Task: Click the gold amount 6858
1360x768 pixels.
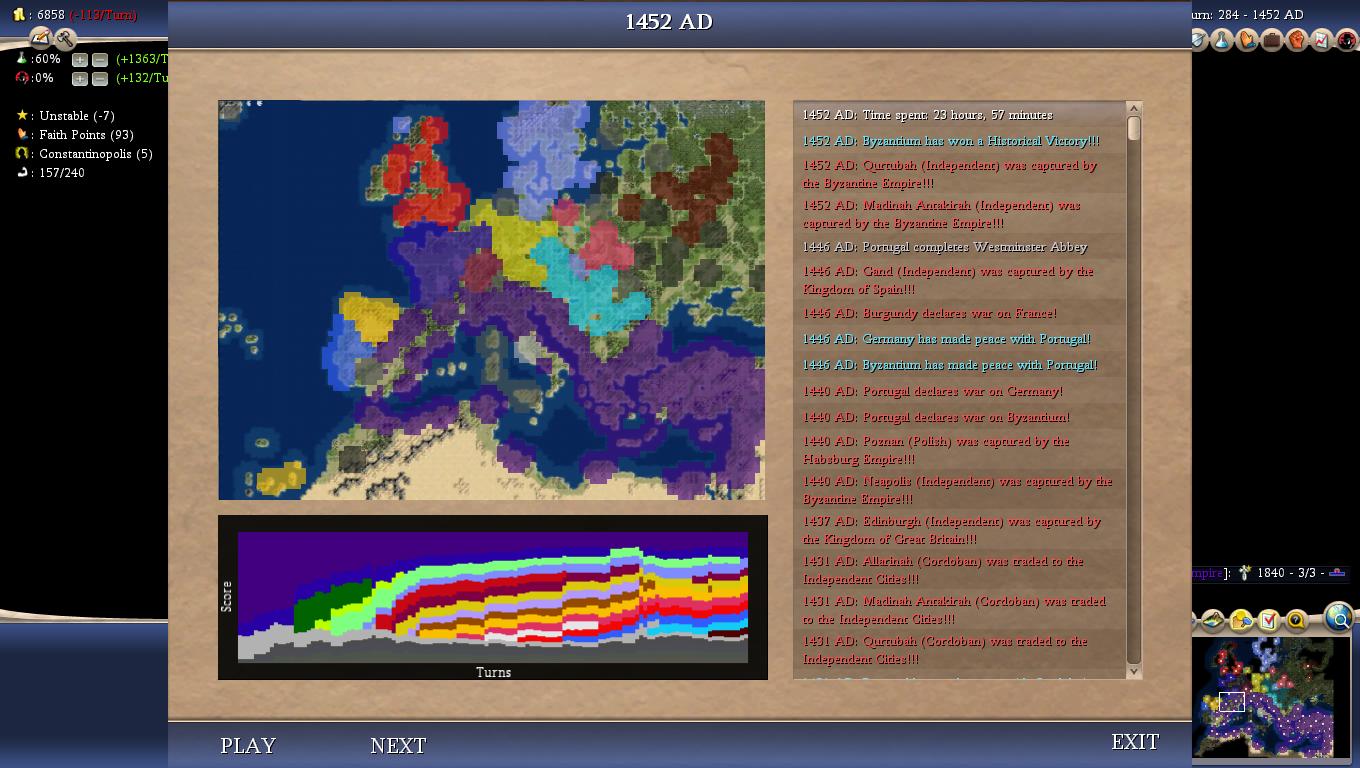Action: 51,15
